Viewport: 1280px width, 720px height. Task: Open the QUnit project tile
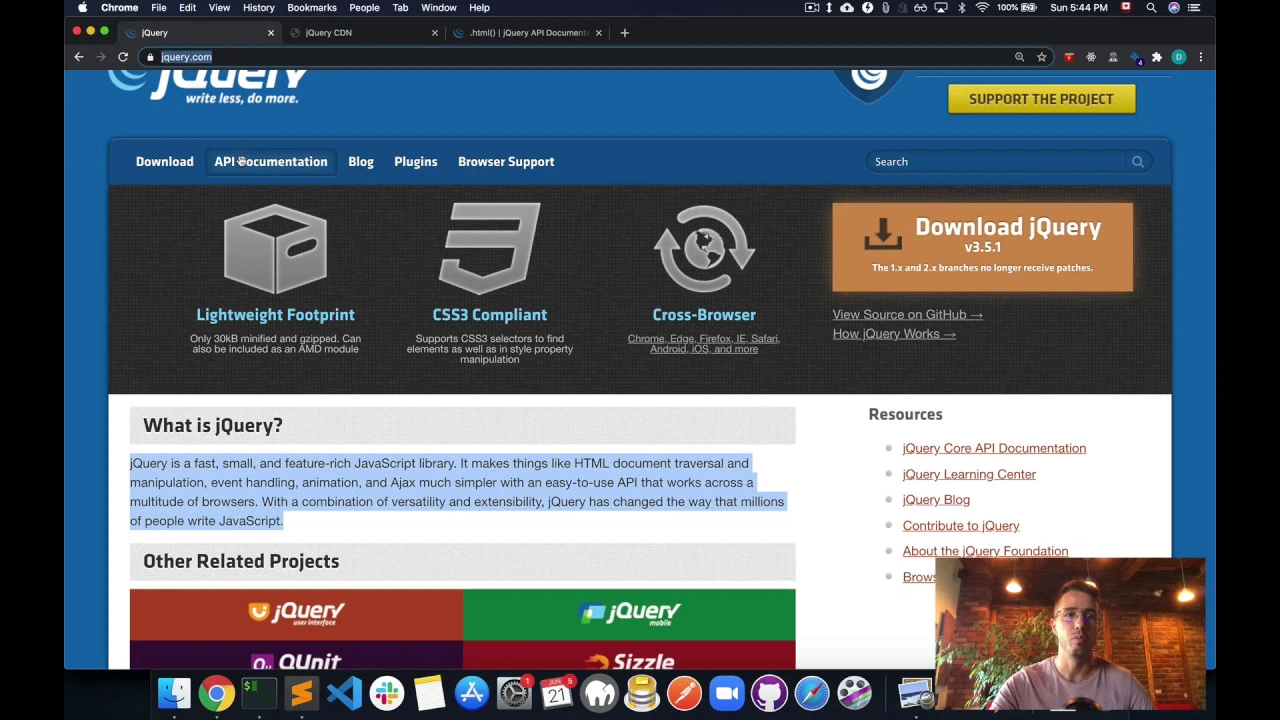pyautogui.click(x=296, y=655)
